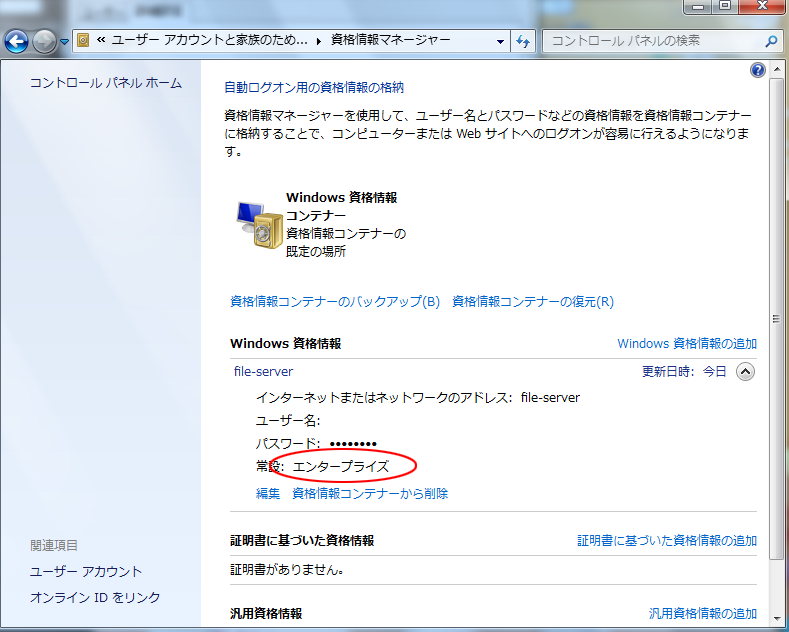
Task: Click Windows 資格情報の追加 link
Action: point(687,344)
